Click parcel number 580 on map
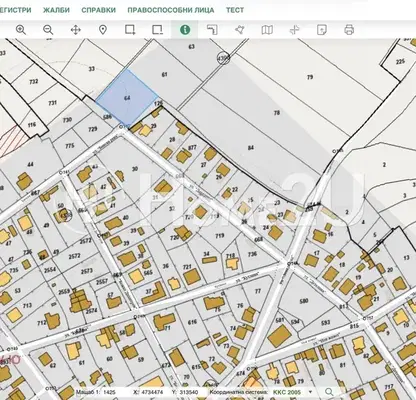This screenshot has width=416, height=400. pyautogui.click(x=304, y=301)
